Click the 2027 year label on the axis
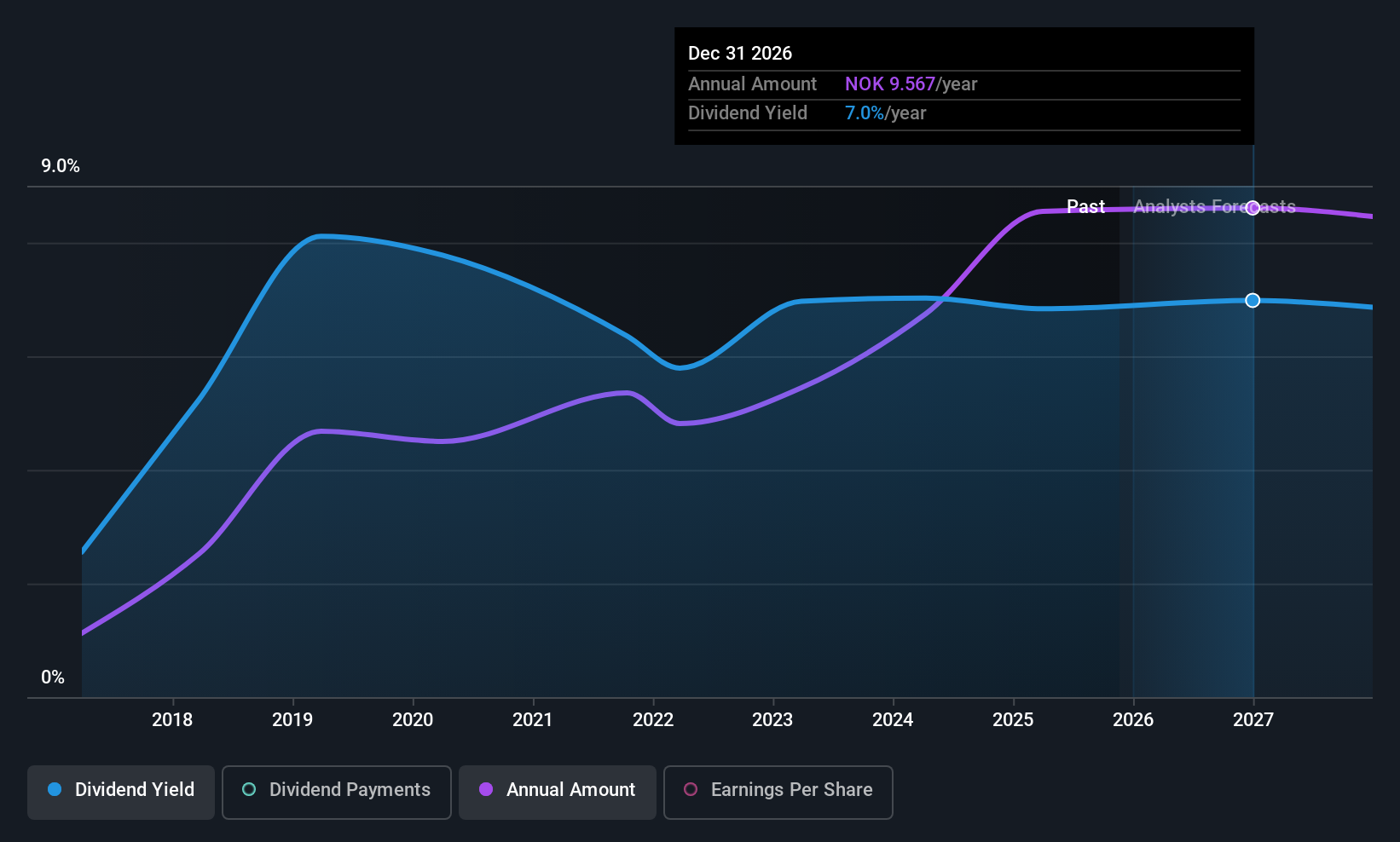The height and width of the screenshot is (842, 1400). 1252,719
